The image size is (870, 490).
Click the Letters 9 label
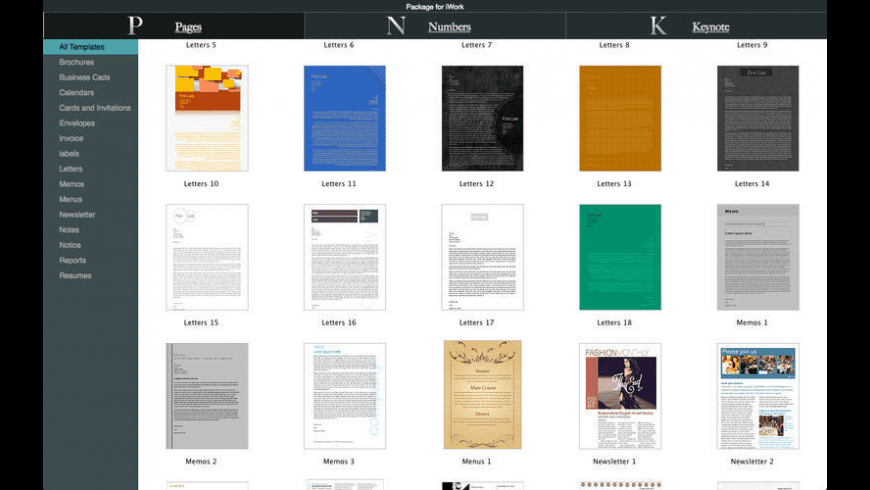pos(752,45)
